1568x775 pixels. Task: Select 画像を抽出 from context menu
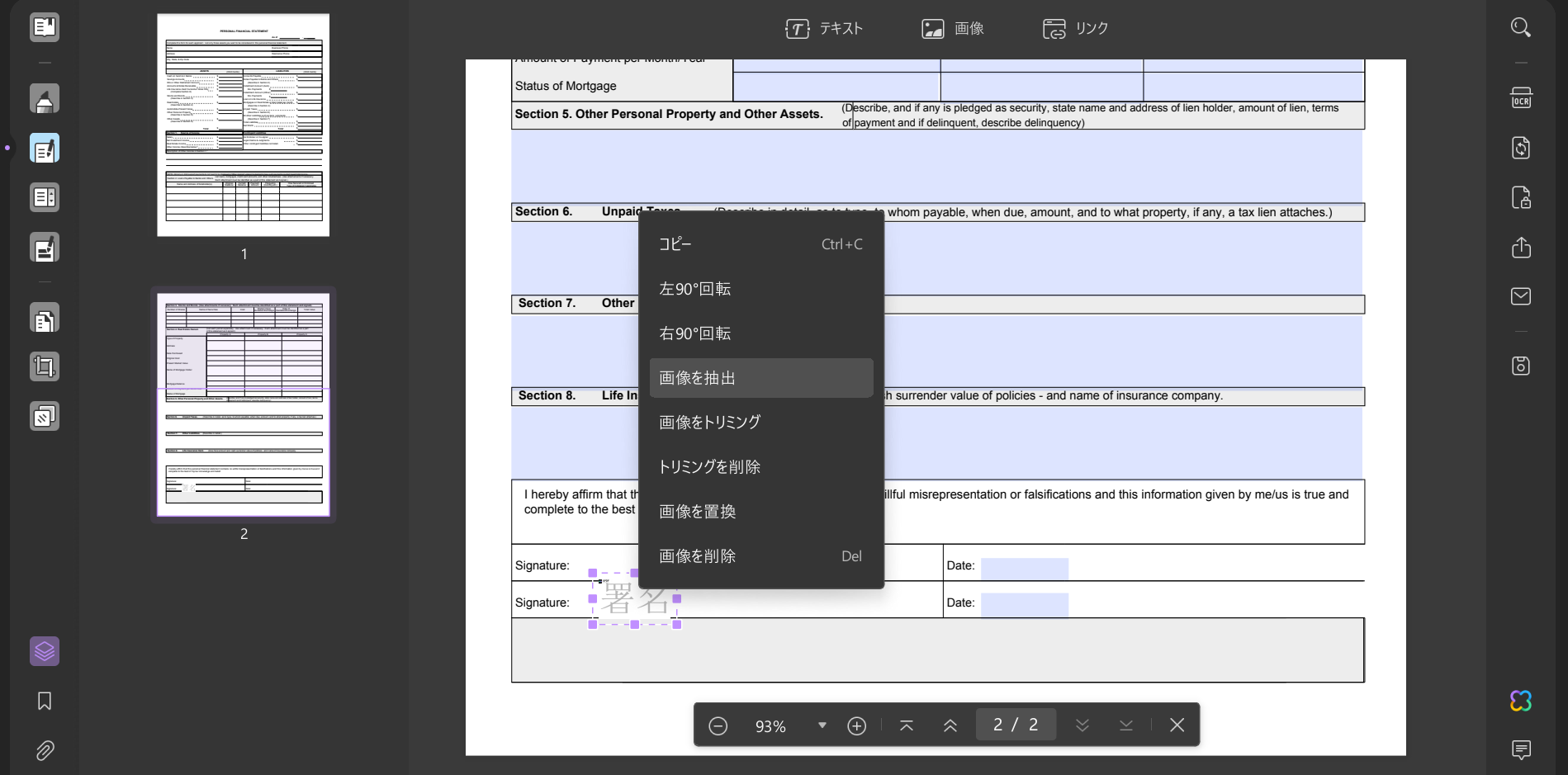point(761,378)
